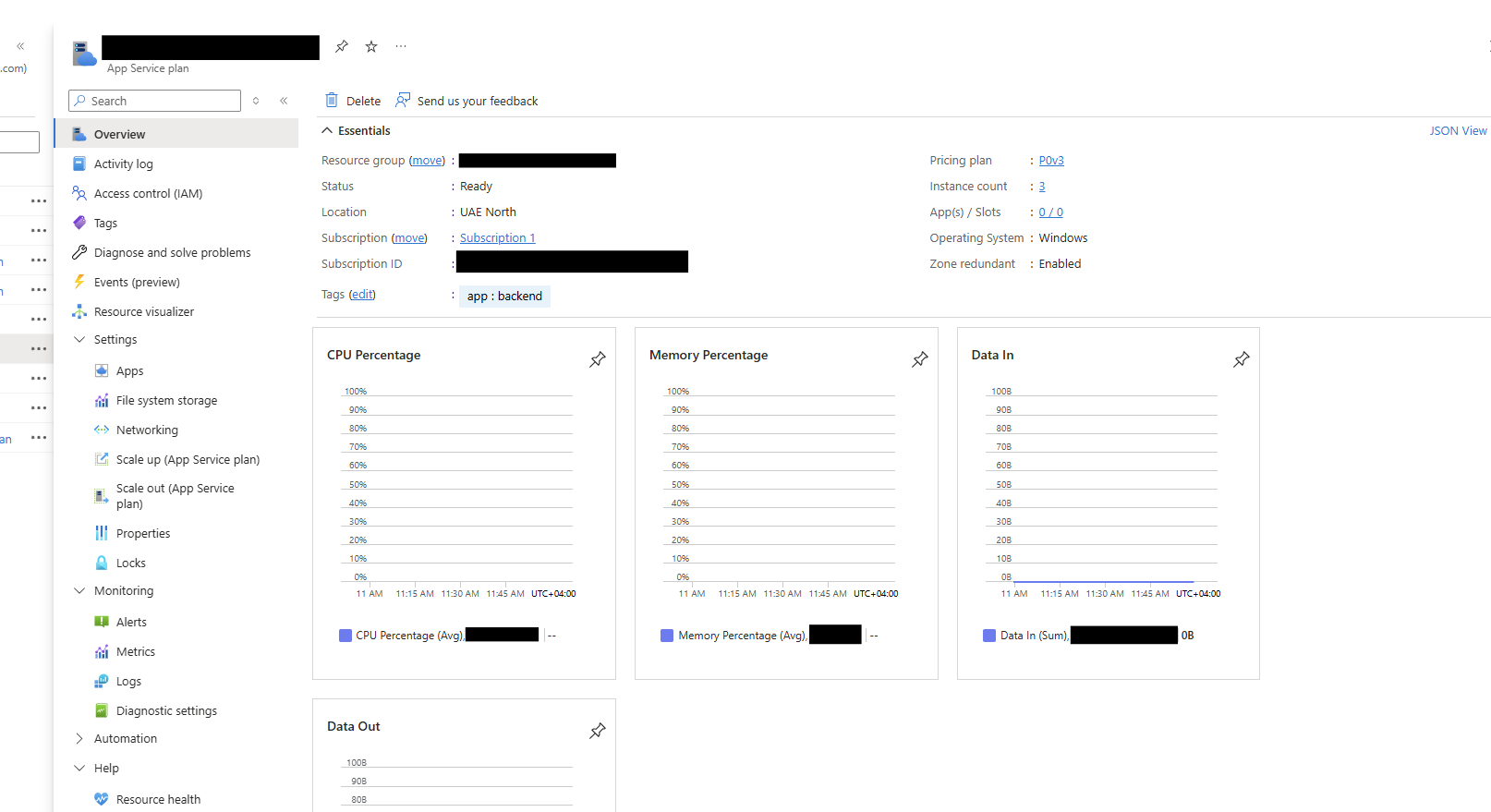Pin the App Service plan to dashboard

click(x=342, y=46)
